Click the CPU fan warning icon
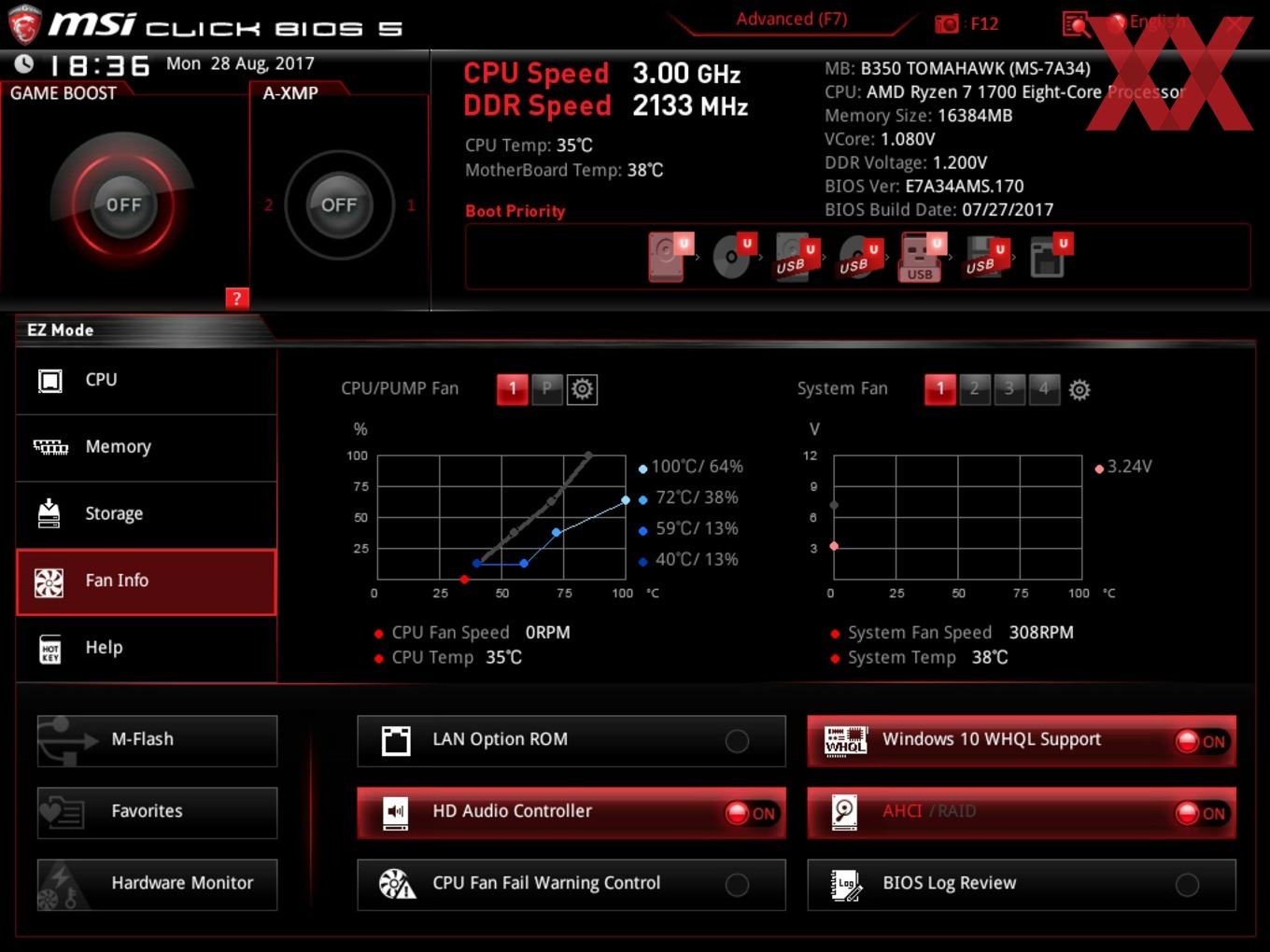Image resolution: width=1270 pixels, height=952 pixels. pos(397,884)
